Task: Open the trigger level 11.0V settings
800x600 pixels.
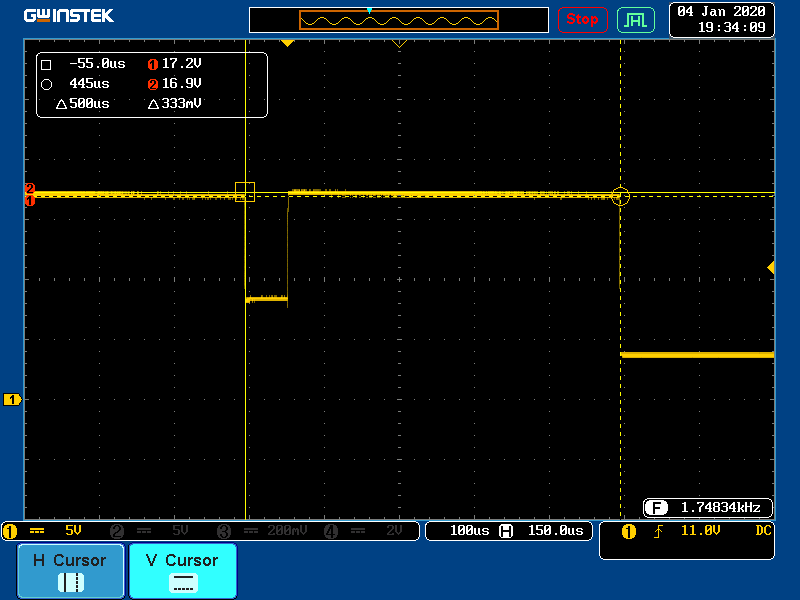Action: [697, 531]
